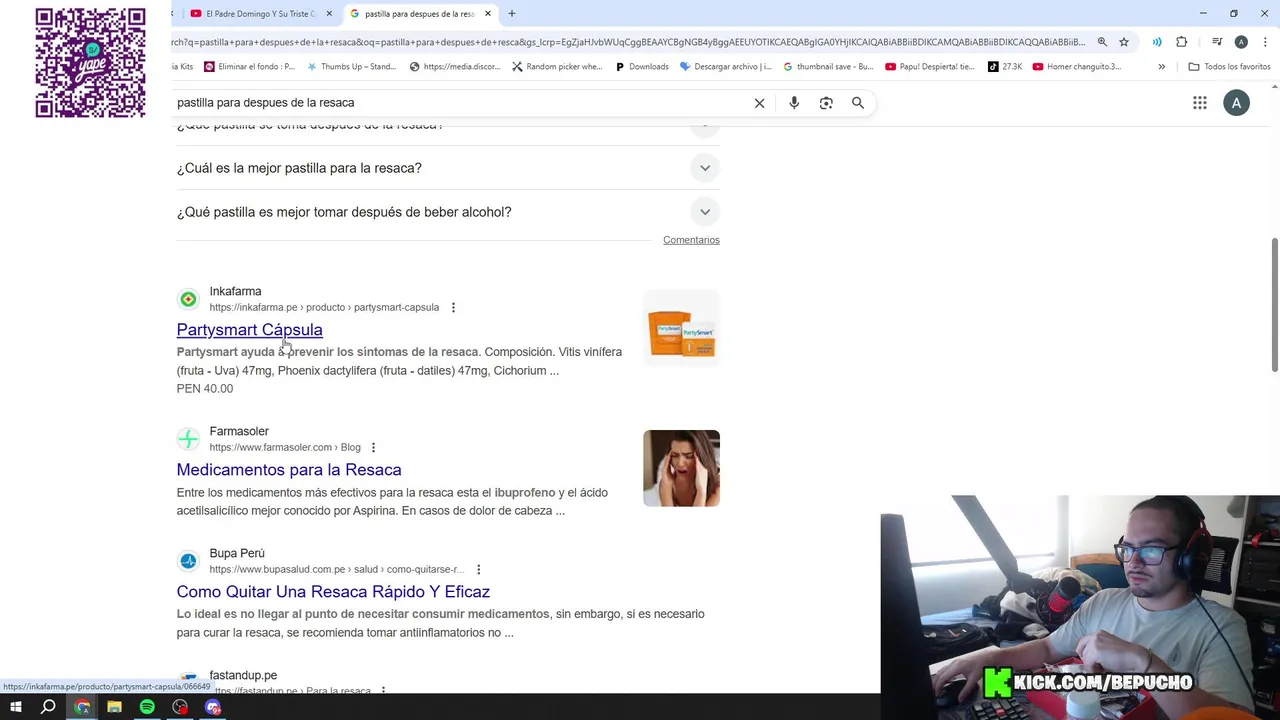This screenshot has height=720, width=1280.
Task: Bookmark this page with the star icon
Action: point(1124,42)
